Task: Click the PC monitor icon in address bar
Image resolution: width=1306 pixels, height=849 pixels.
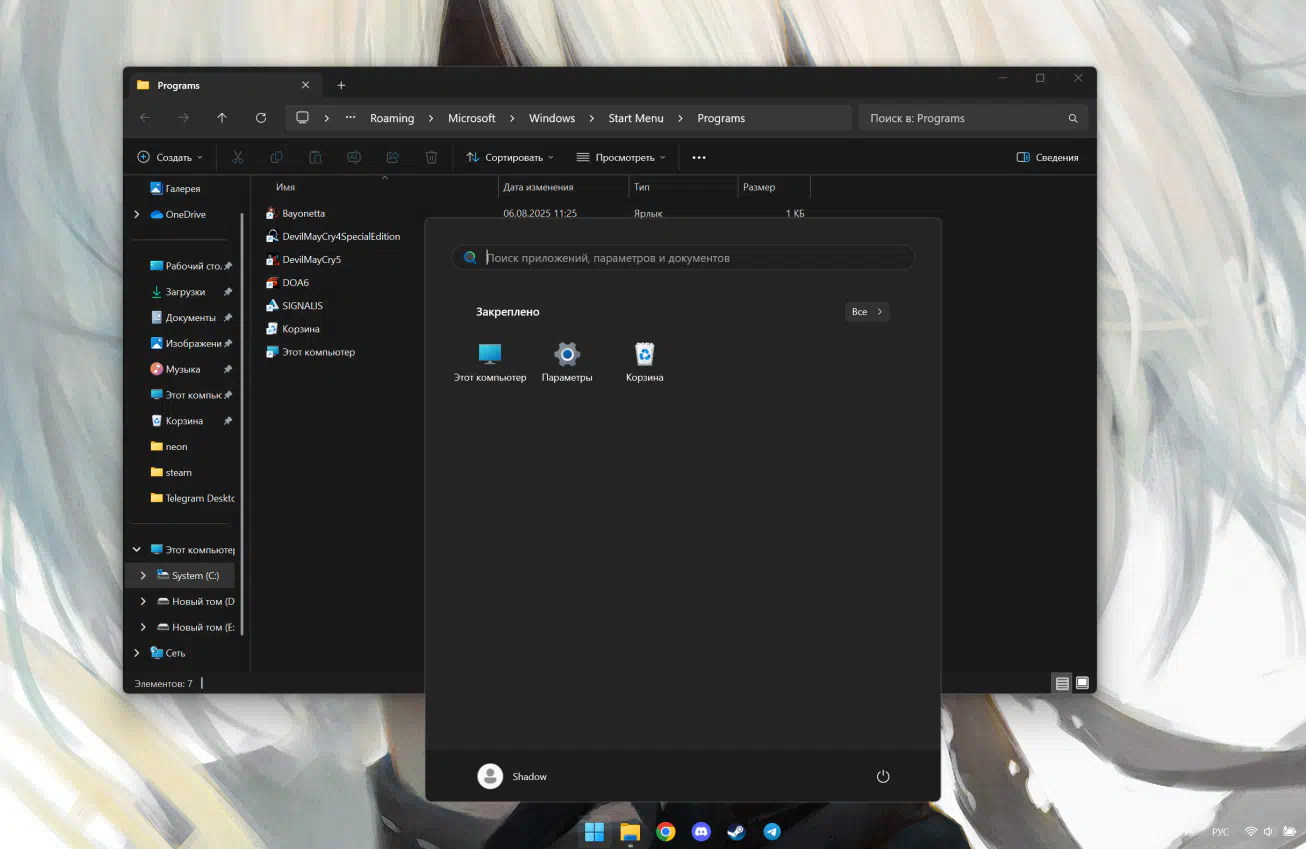Action: pos(302,118)
